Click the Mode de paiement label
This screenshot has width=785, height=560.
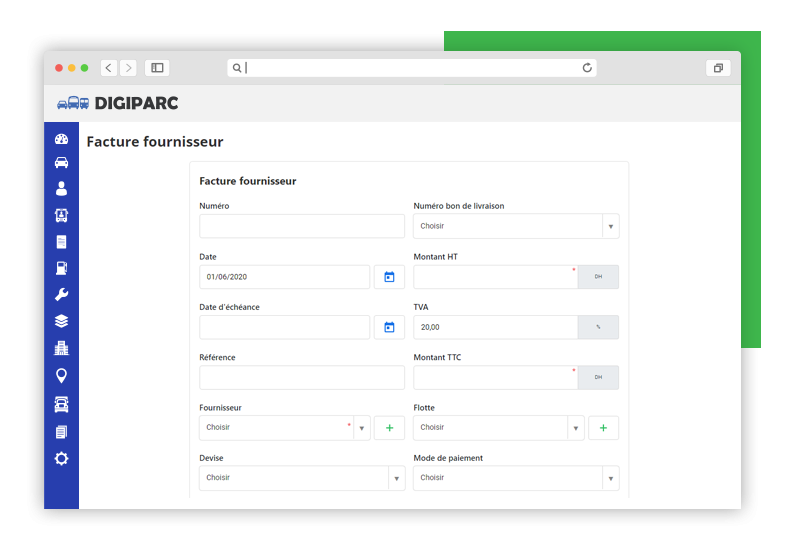pos(448,458)
